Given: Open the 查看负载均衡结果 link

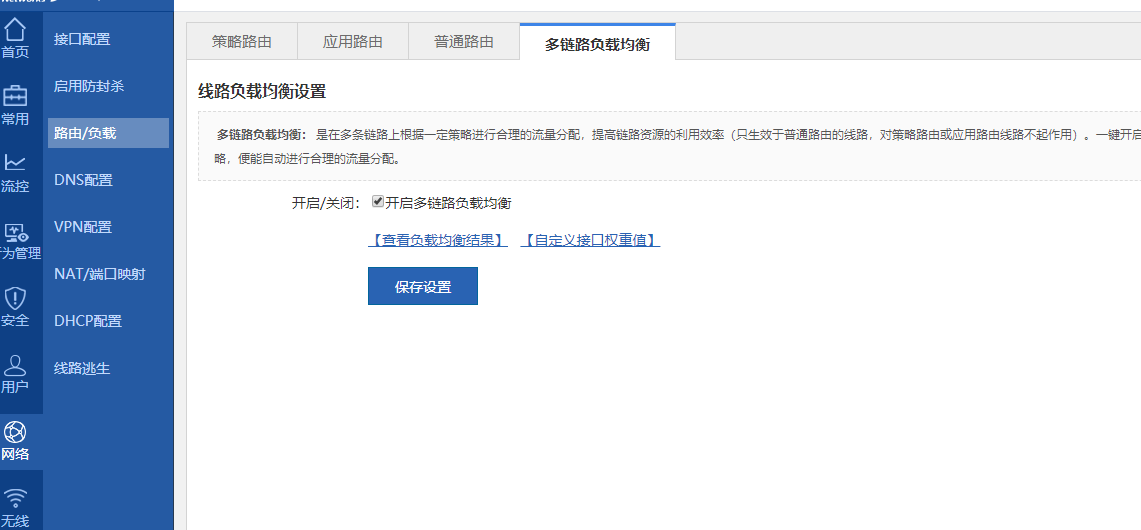Looking at the screenshot, I should click(x=438, y=240).
